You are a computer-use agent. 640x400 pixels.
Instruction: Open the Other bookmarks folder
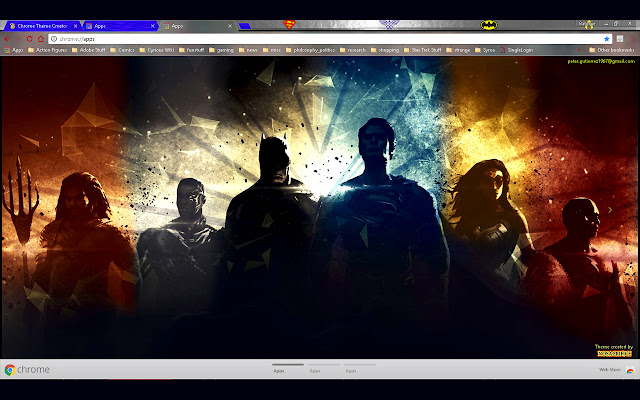click(612, 50)
